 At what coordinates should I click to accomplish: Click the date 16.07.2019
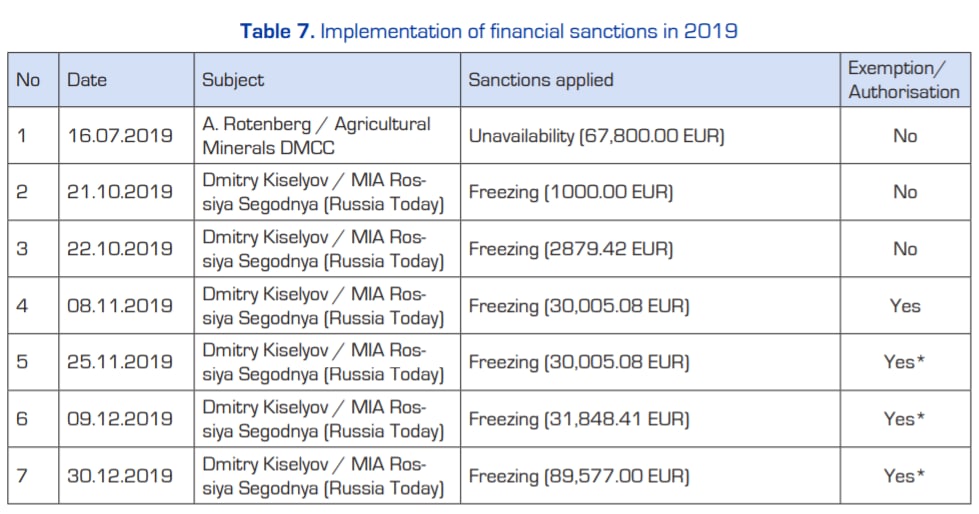click(x=120, y=136)
